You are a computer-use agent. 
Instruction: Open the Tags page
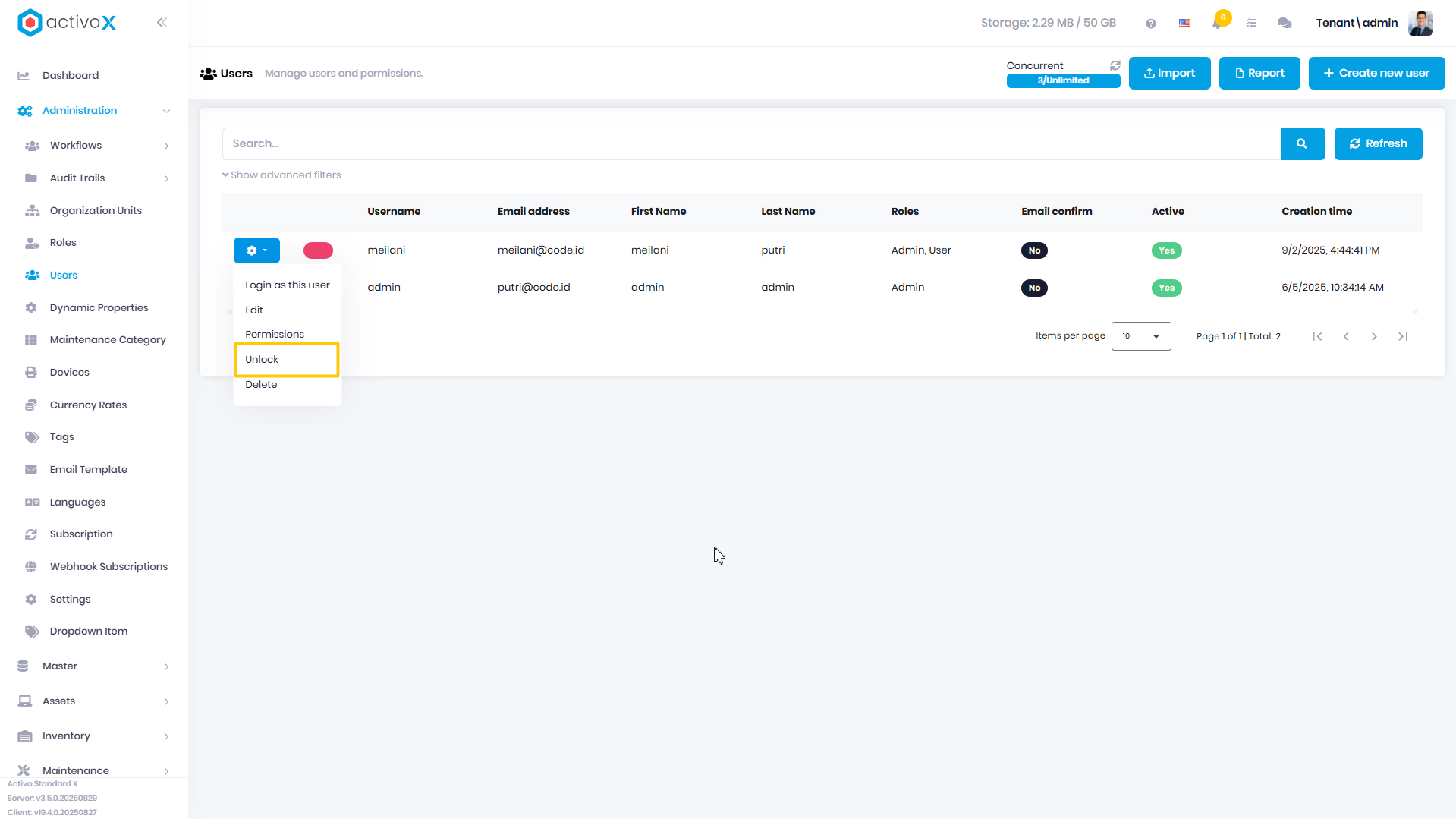pyautogui.click(x=62, y=437)
